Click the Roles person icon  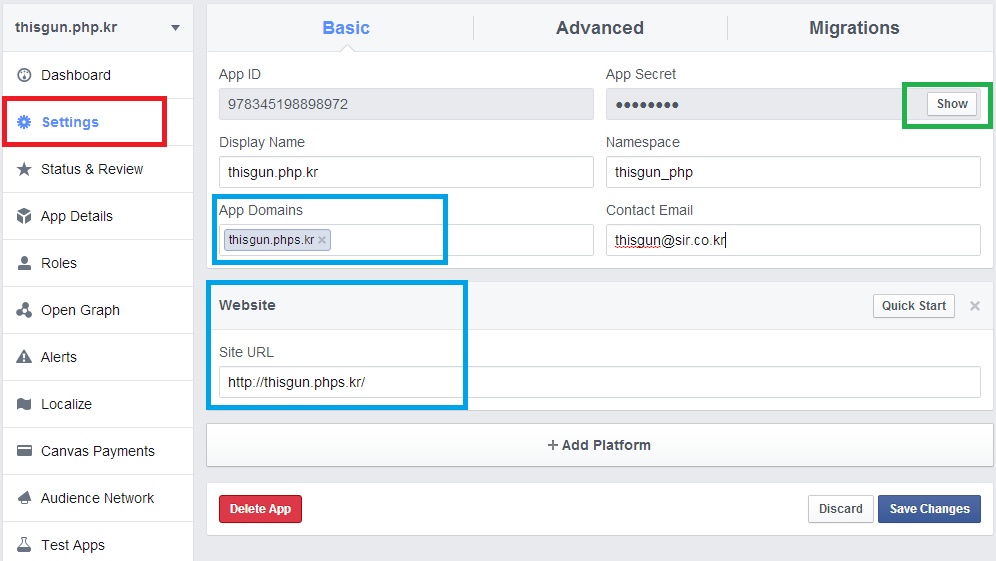click(24, 263)
